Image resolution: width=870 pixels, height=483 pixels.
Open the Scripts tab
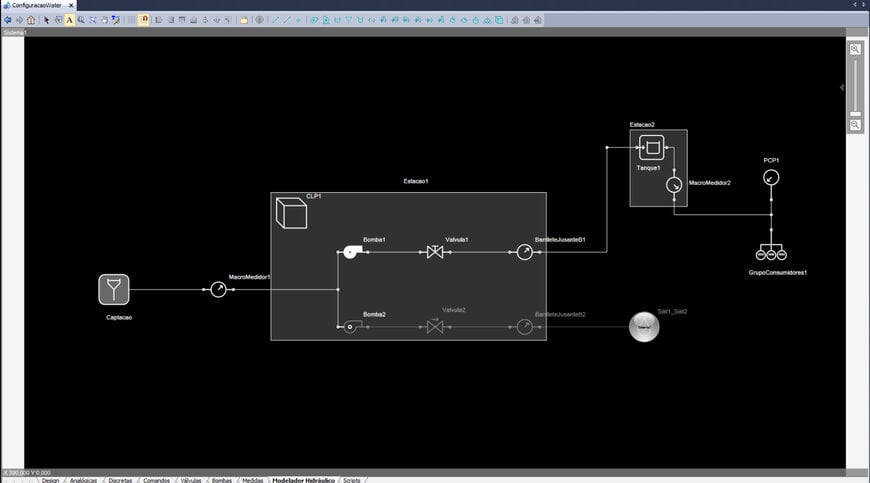tap(351, 480)
